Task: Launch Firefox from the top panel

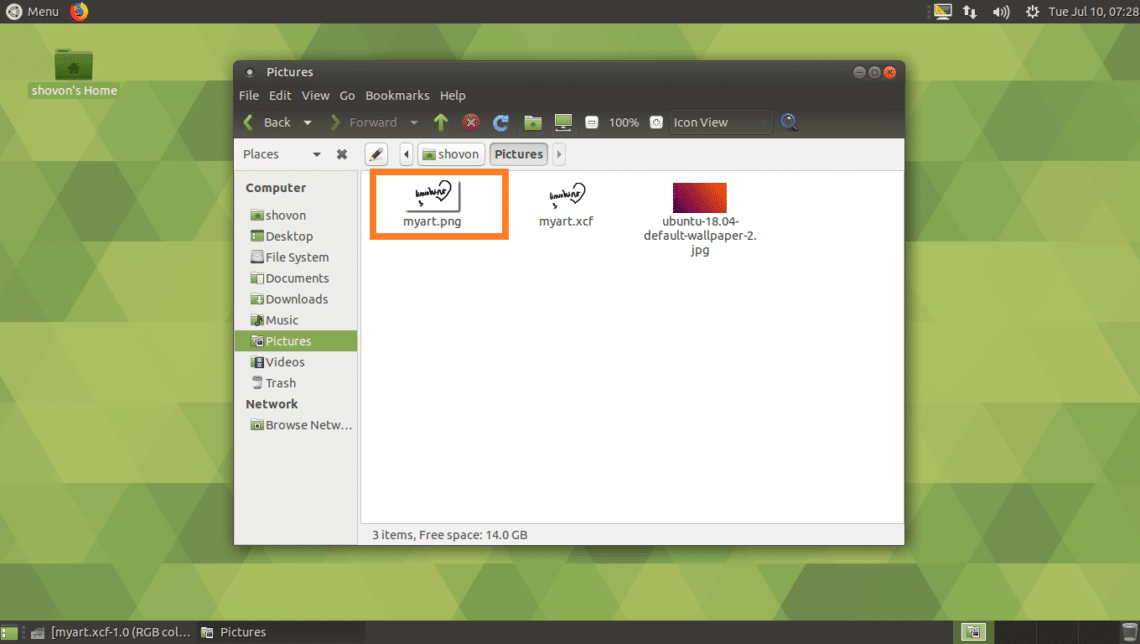Action: (79, 12)
